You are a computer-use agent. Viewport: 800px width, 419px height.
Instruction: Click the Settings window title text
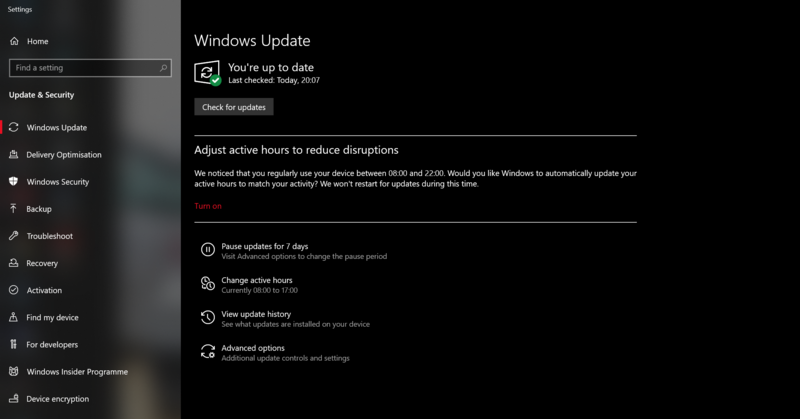click(x=20, y=9)
